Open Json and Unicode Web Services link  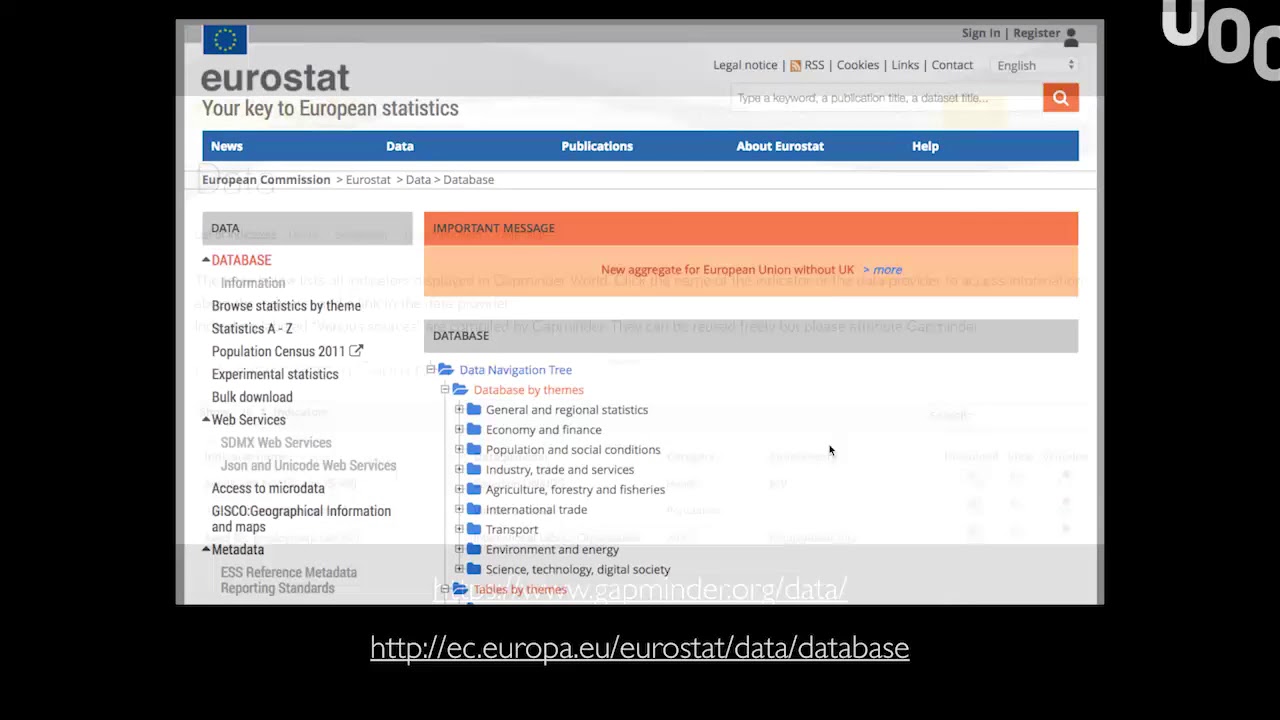coord(308,466)
